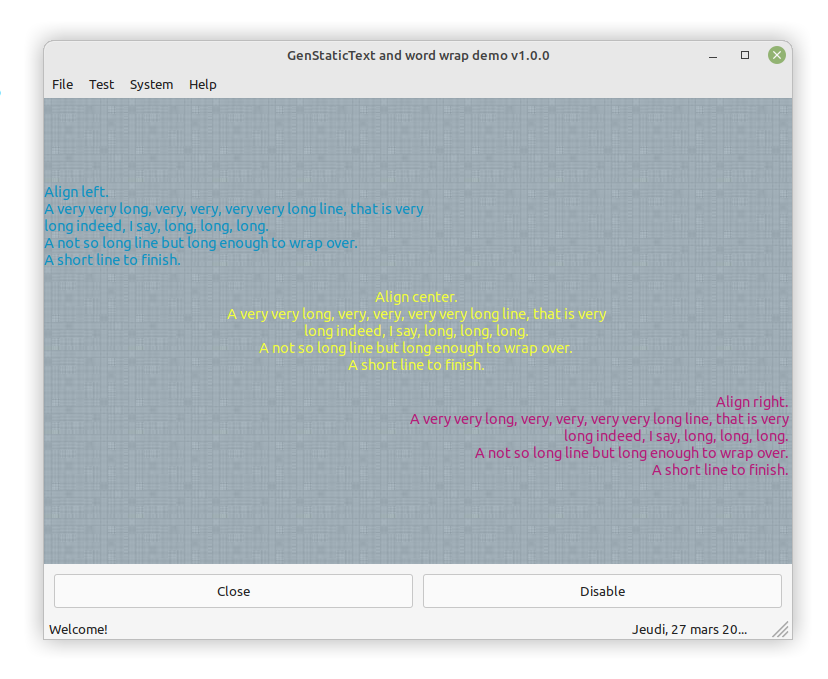Open the File menu
This screenshot has width=828, height=679.
pyautogui.click(x=62, y=85)
